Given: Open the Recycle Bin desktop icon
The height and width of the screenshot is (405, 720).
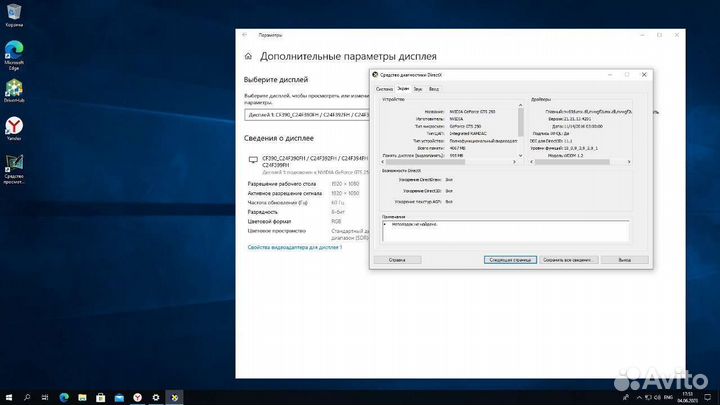Looking at the screenshot, I should point(14,14).
